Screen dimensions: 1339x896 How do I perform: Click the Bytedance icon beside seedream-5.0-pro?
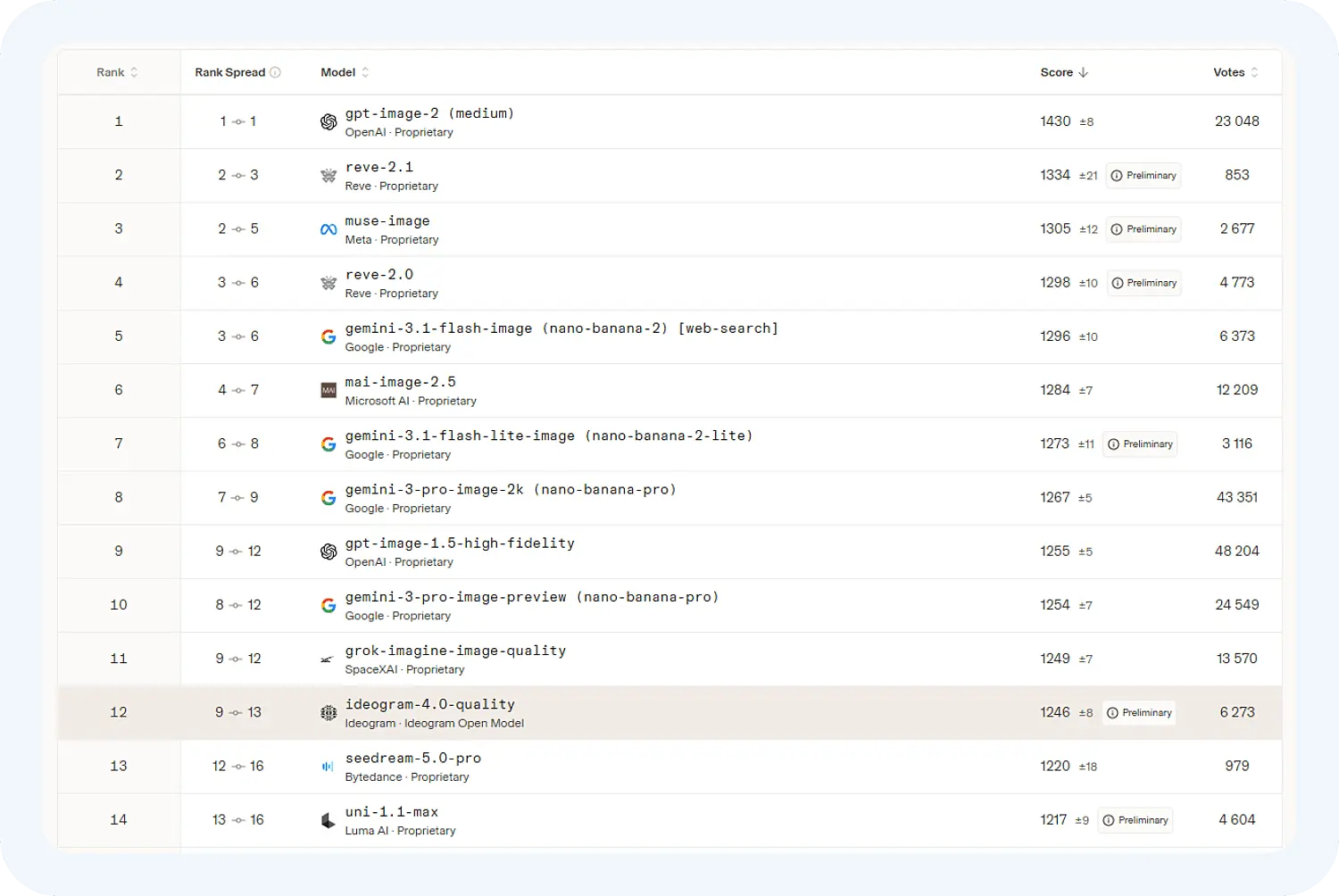point(328,766)
